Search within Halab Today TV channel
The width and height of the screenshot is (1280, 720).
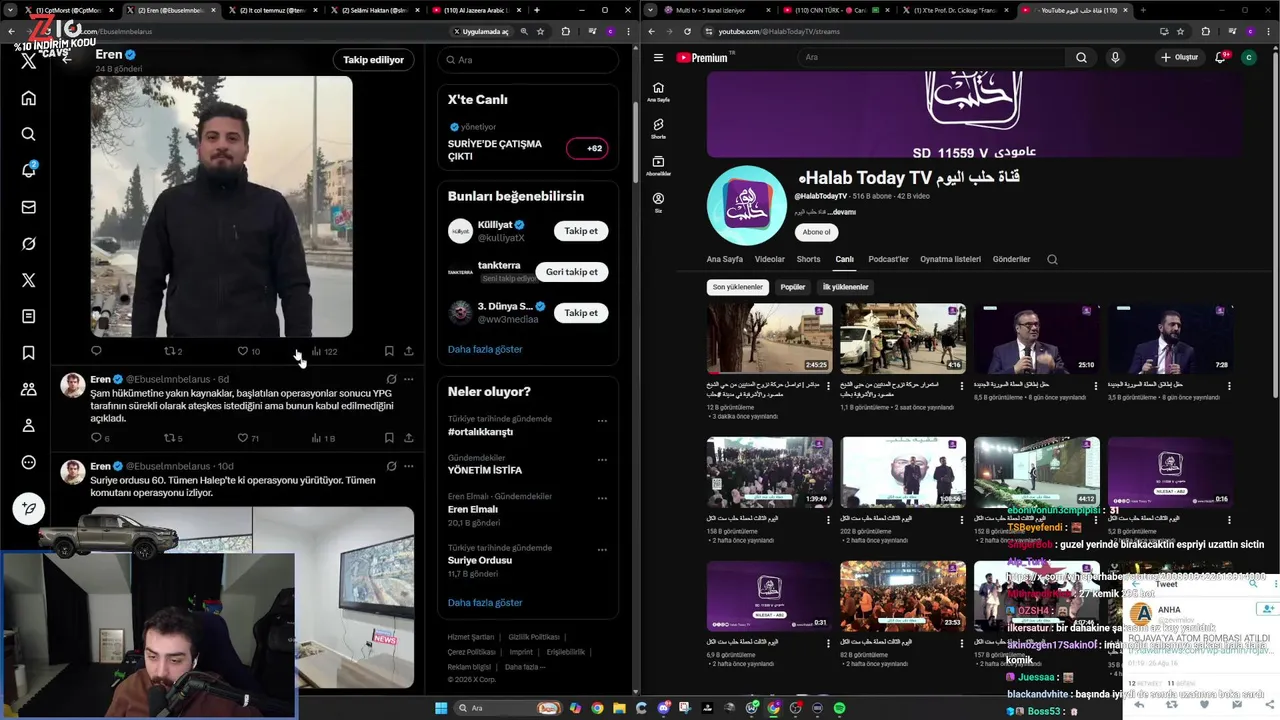pos(1052,259)
